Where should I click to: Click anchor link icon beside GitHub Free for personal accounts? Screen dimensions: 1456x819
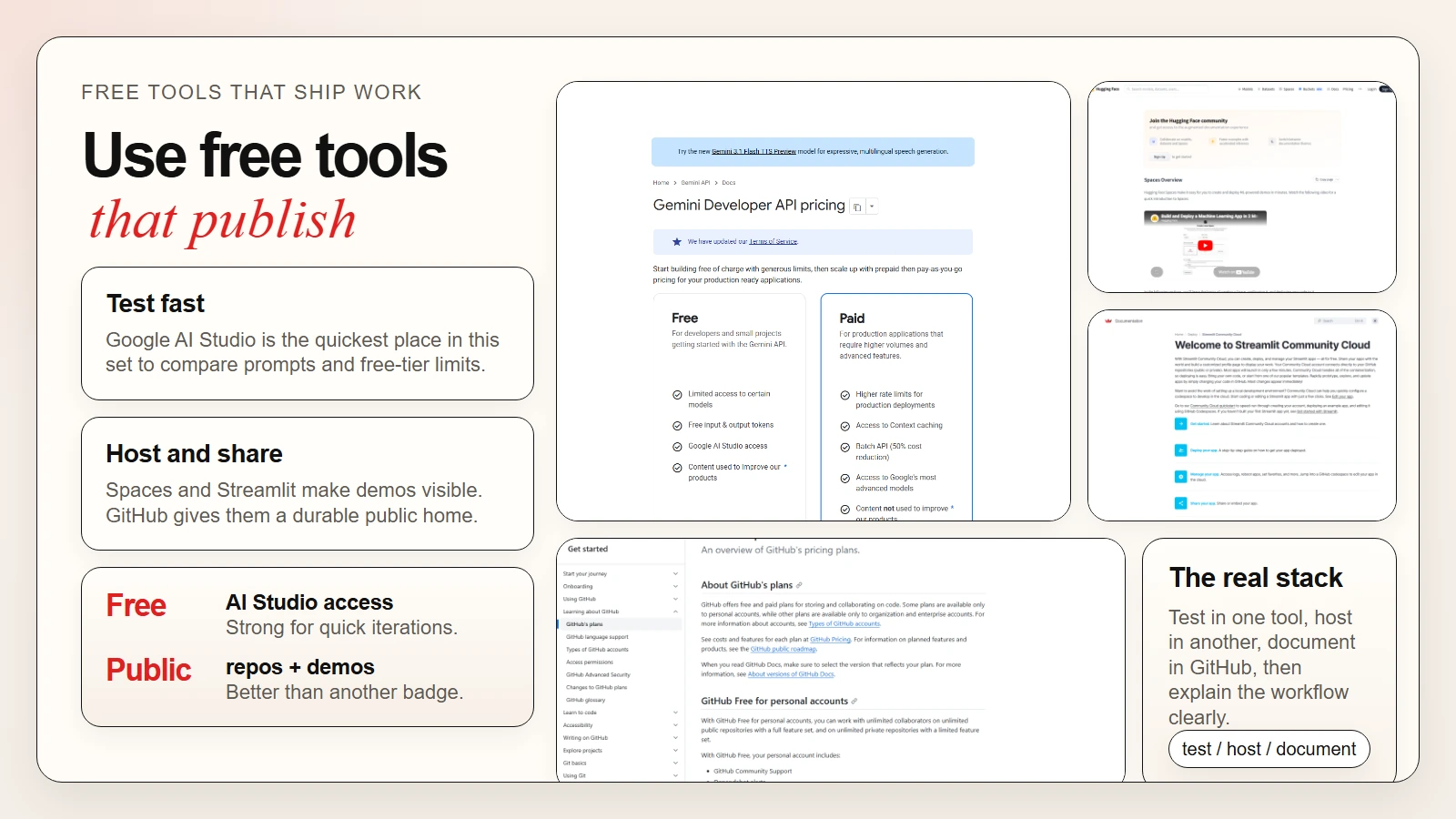coord(854,702)
